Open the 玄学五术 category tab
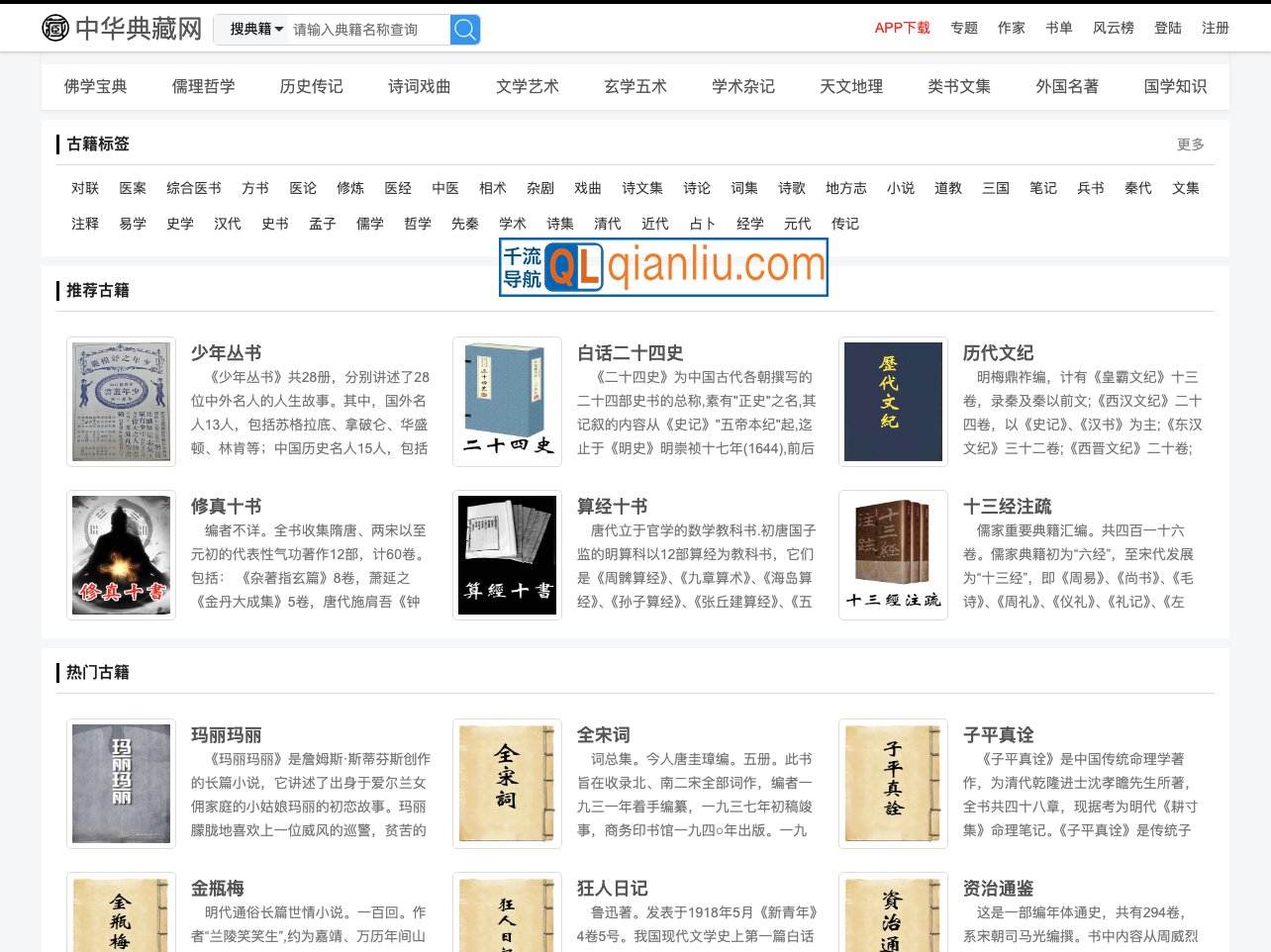 click(x=635, y=86)
